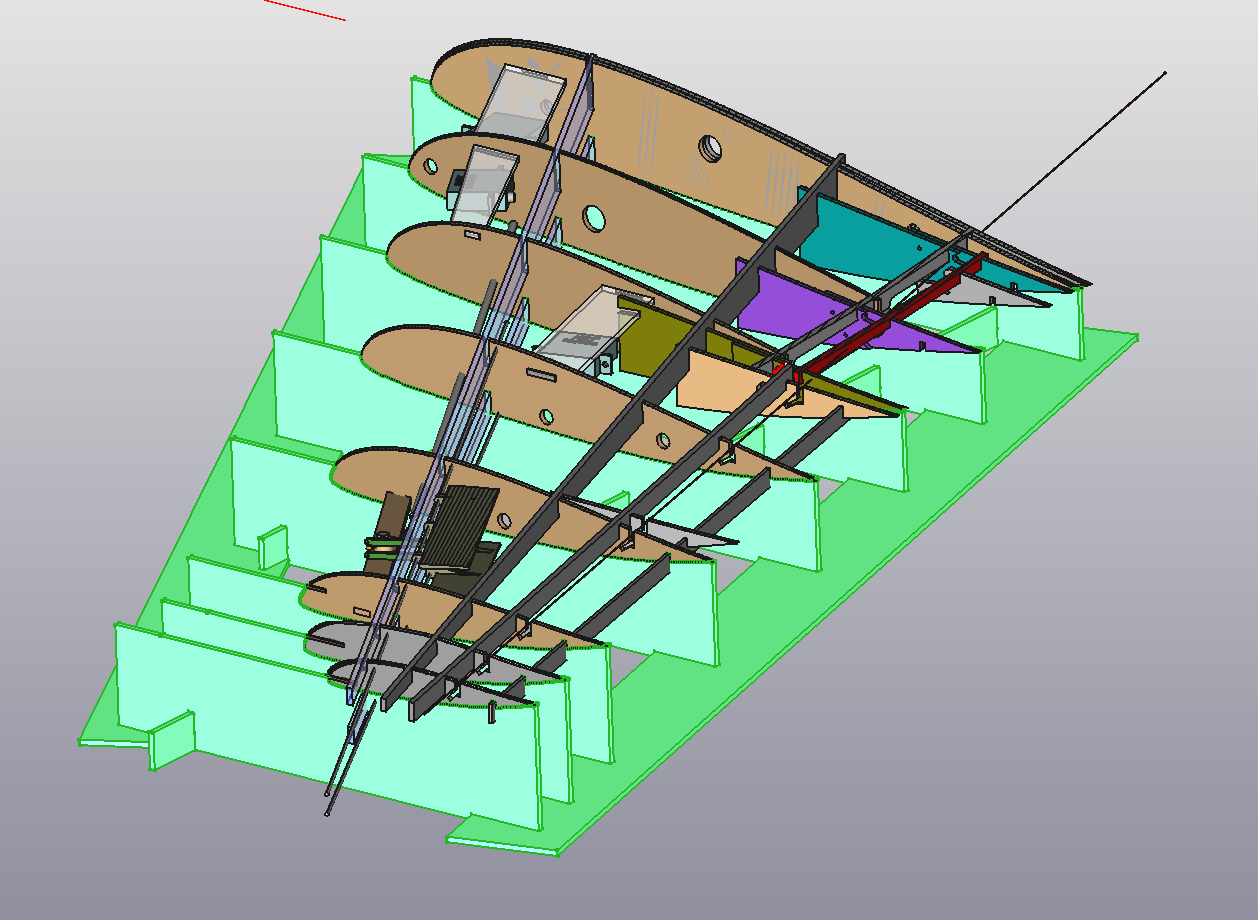Click the round hole in second rib
Viewport: 1258px width, 920px height.
(x=593, y=216)
